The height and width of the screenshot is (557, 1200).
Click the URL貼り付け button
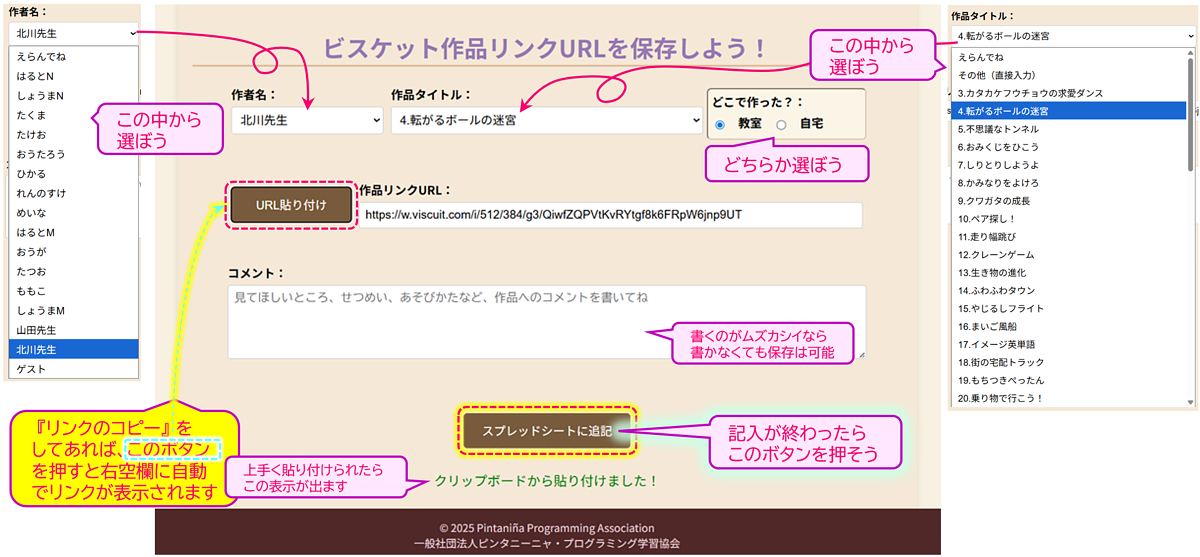click(x=291, y=205)
